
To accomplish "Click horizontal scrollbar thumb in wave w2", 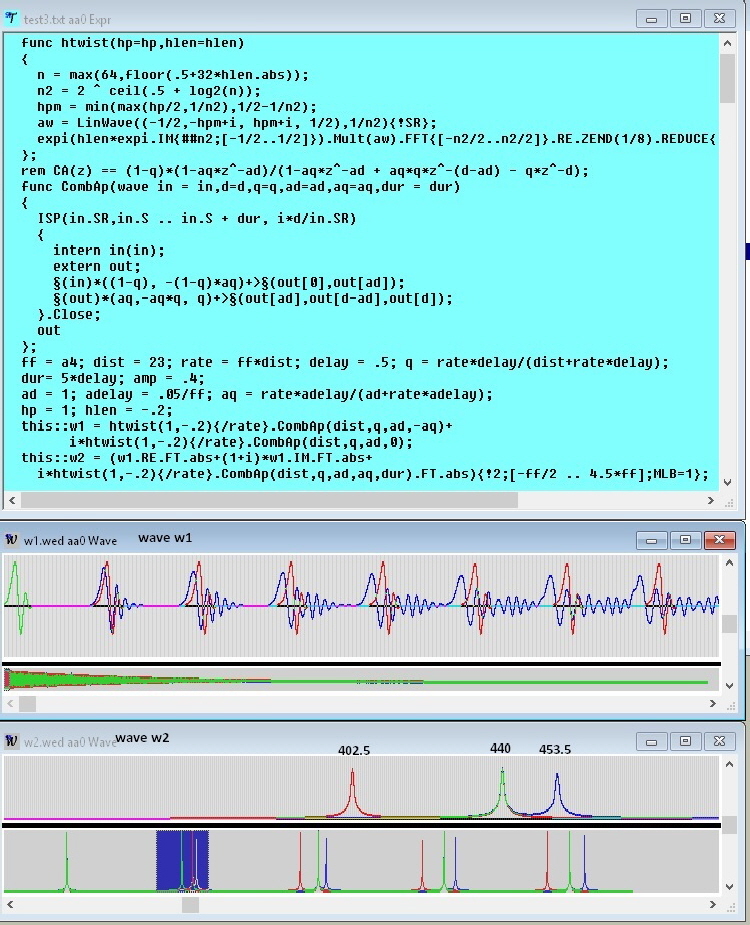I will point(190,904).
